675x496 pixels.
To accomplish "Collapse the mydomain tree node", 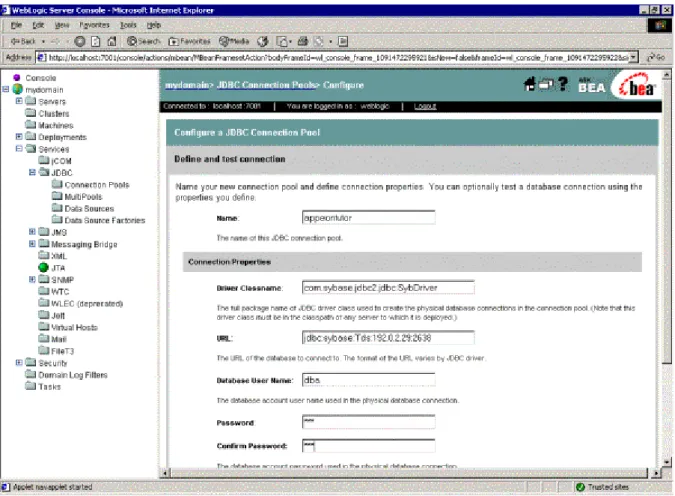I will point(6,89).
